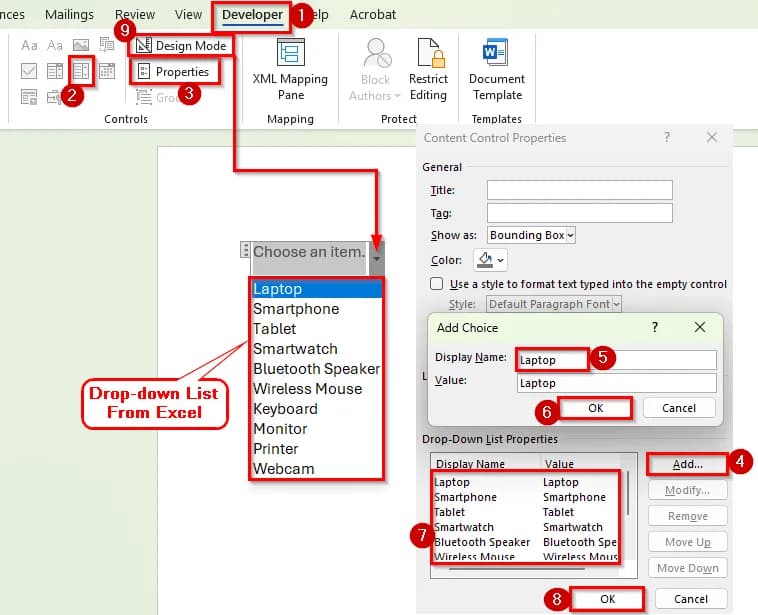Select Smartphone row in properties list
The width and height of the screenshot is (758, 615).
525,497
